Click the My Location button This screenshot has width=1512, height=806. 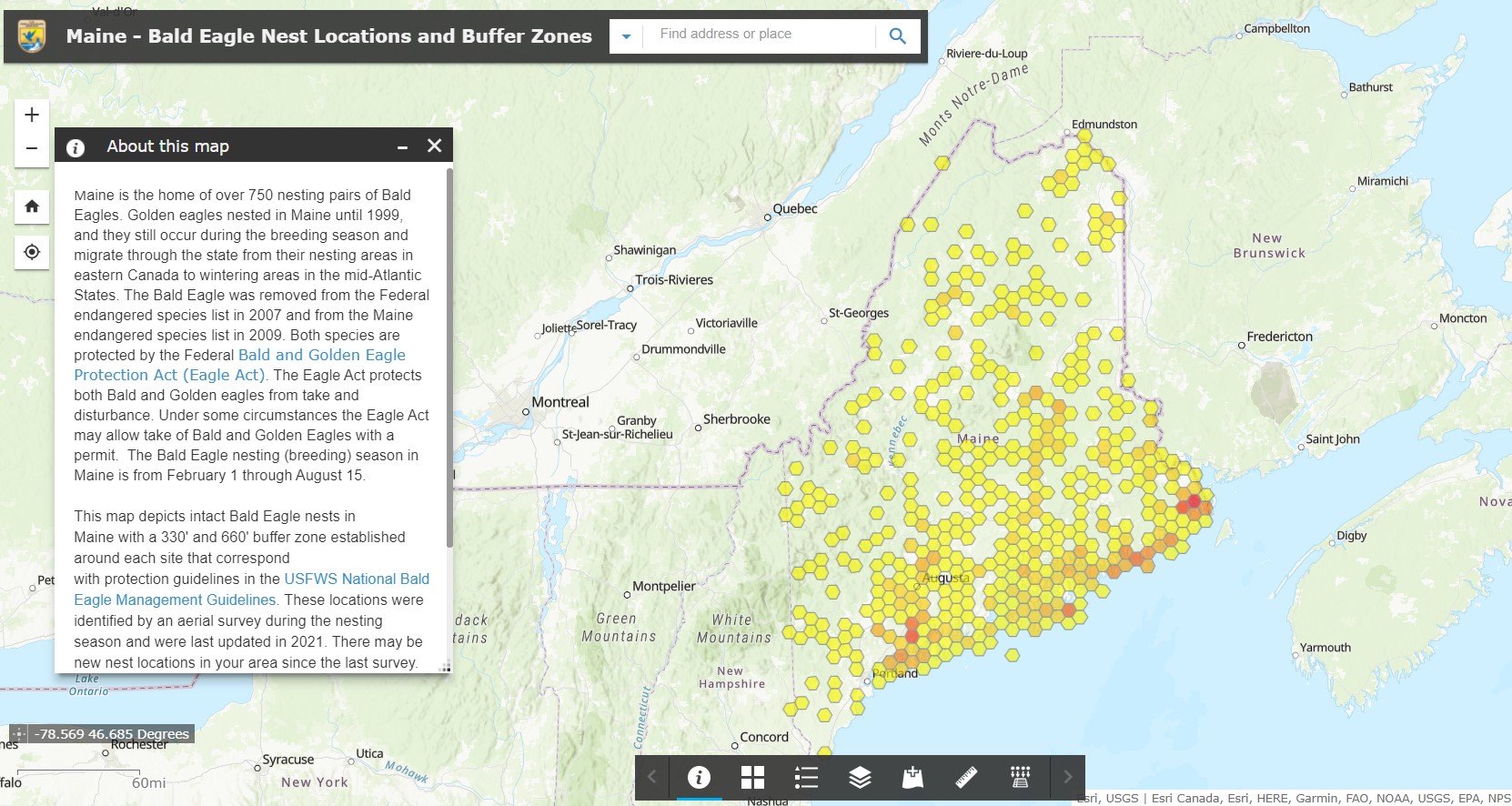32,252
